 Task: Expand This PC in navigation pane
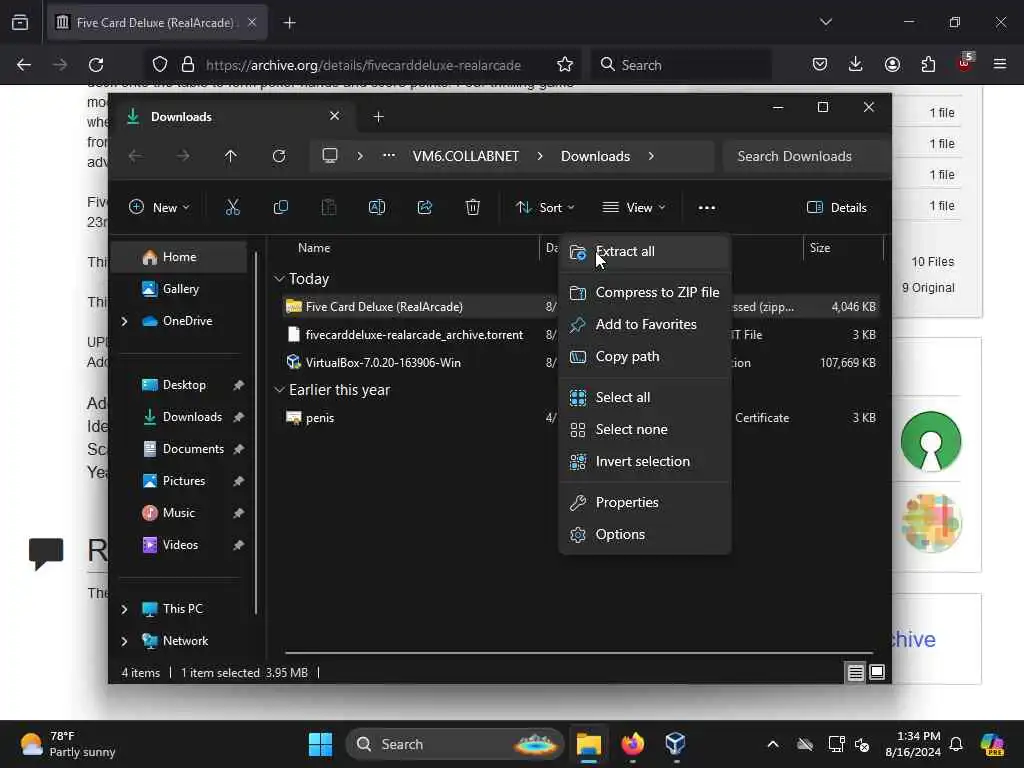tap(124, 609)
